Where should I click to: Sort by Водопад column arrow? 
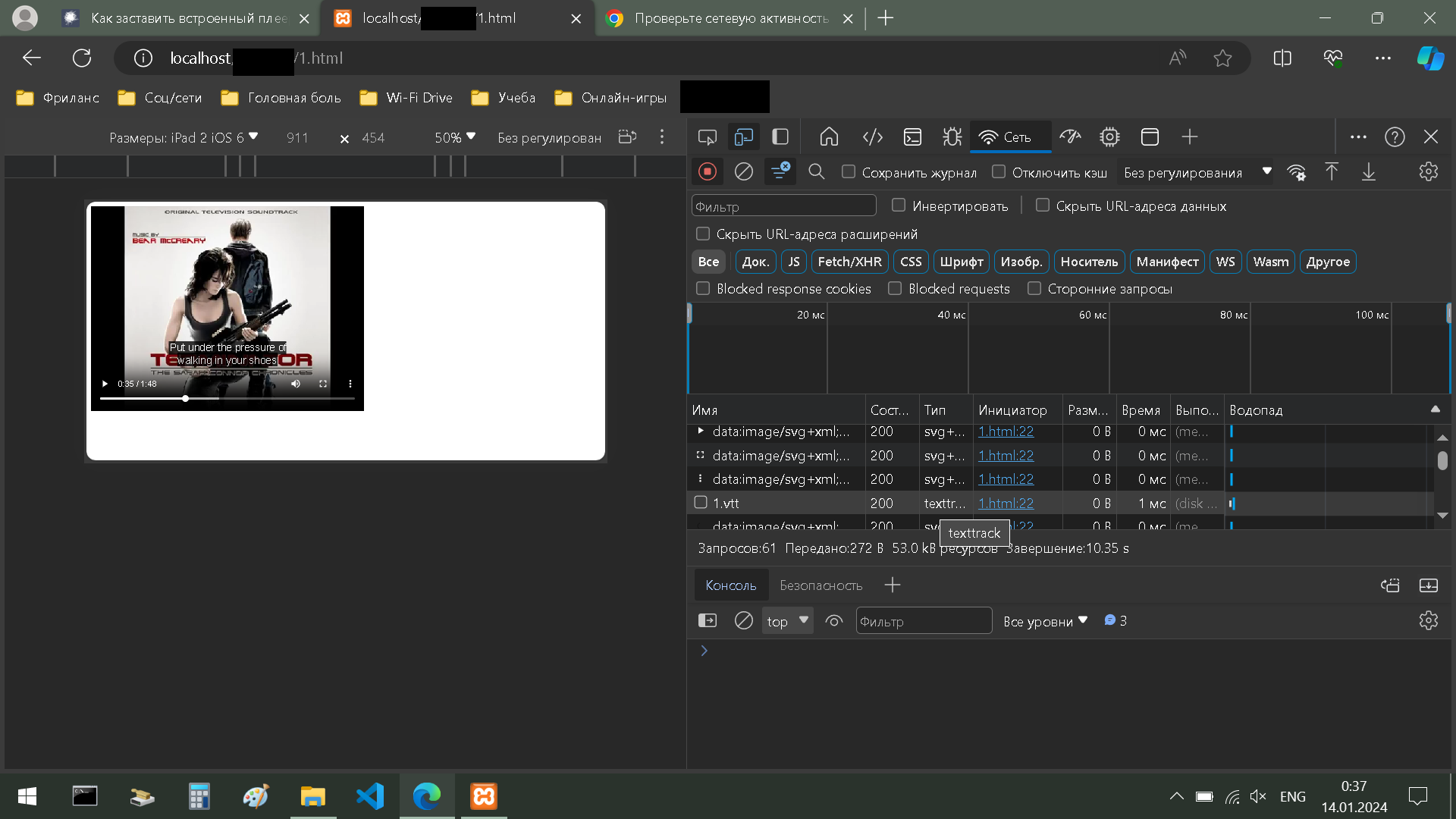(1435, 409)
